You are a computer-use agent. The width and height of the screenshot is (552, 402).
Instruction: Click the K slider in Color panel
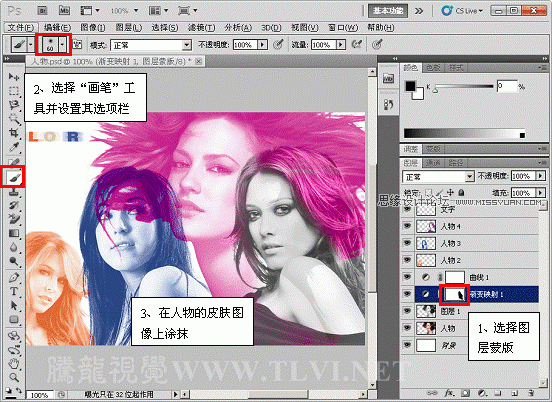click(x=464, y=86)
